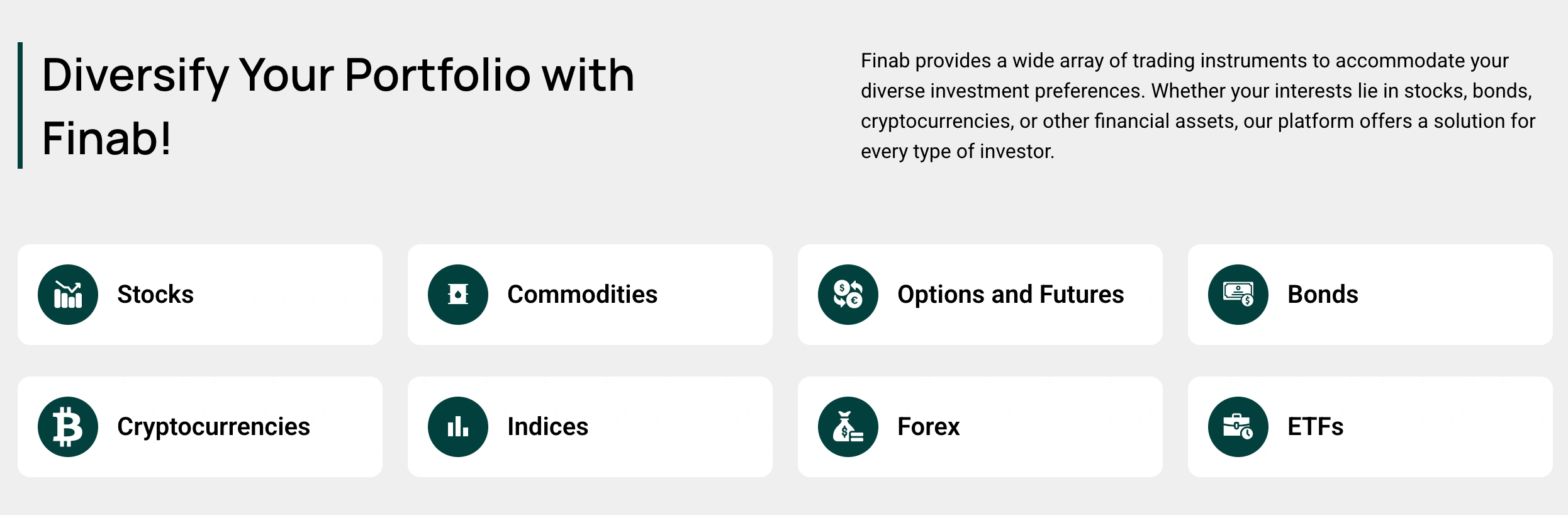Open the ETFs label text
The width and height of the screenshot is (1568, 515).
click(x=1315, y=427)
